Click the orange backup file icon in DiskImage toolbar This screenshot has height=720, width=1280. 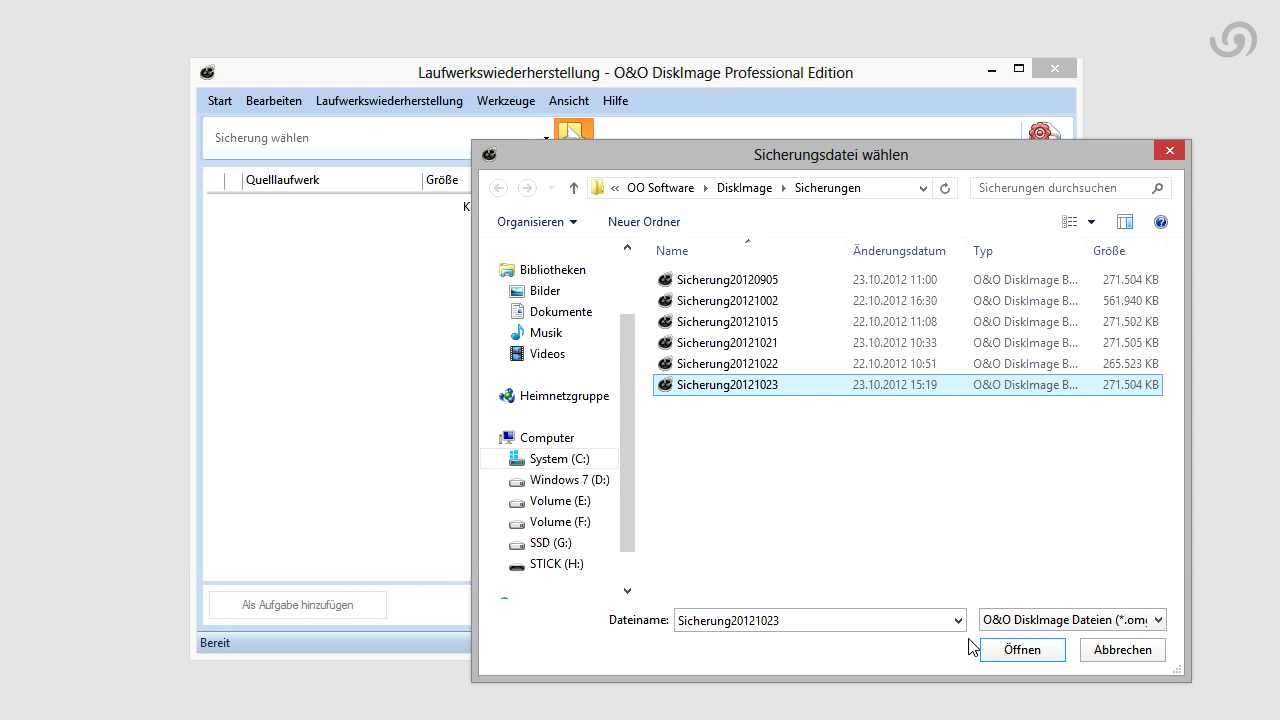point(574,130)
